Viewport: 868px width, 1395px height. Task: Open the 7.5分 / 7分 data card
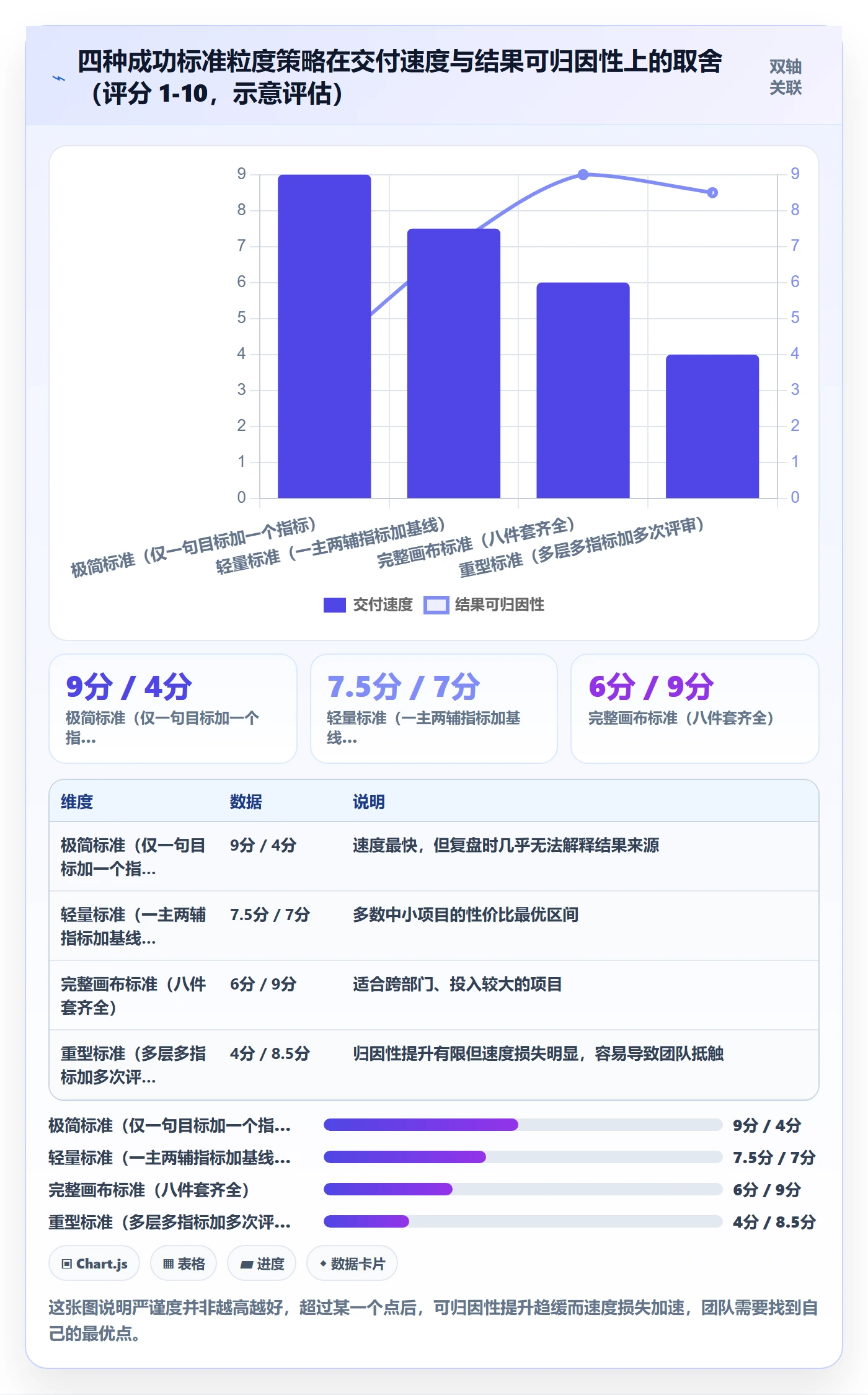(434, 709)
